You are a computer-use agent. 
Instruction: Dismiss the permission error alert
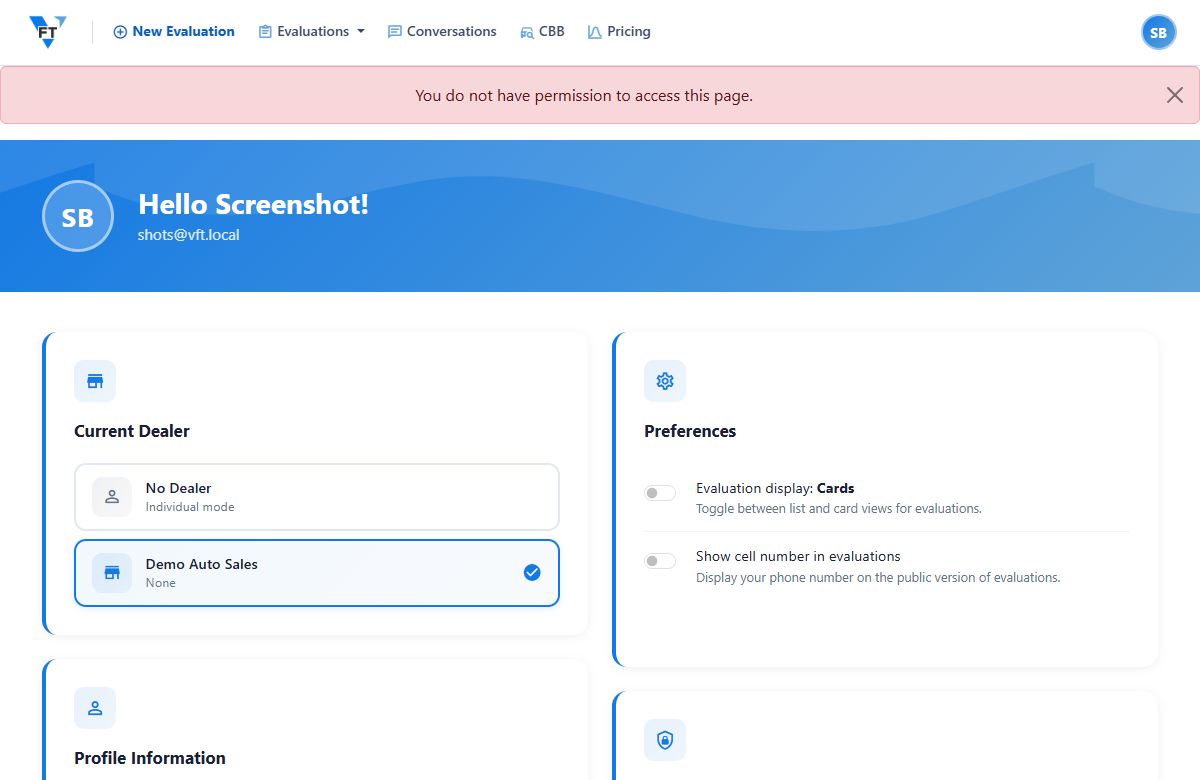point(1175,95)
